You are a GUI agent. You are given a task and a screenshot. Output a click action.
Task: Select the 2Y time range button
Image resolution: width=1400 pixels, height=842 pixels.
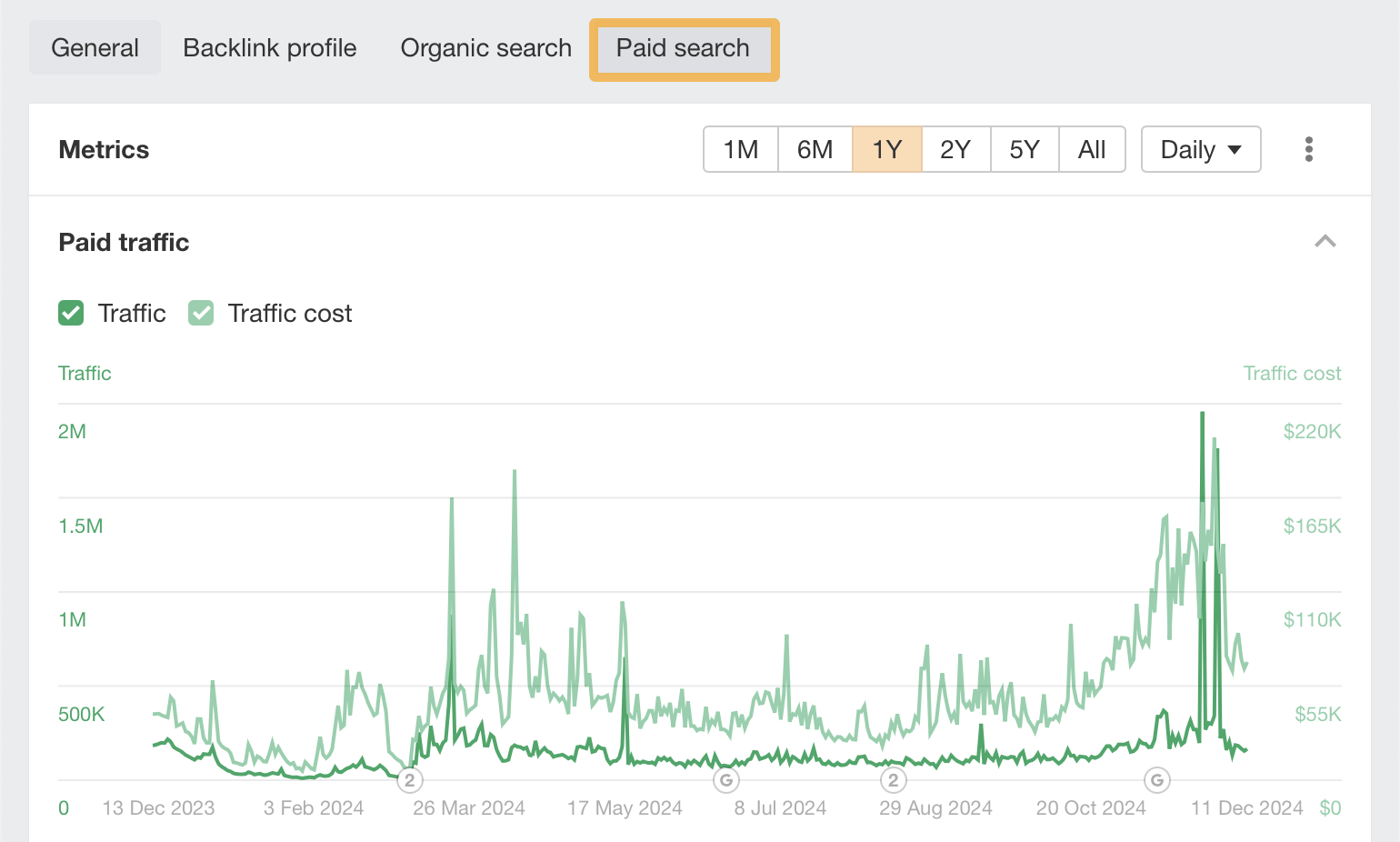(955, 149)
